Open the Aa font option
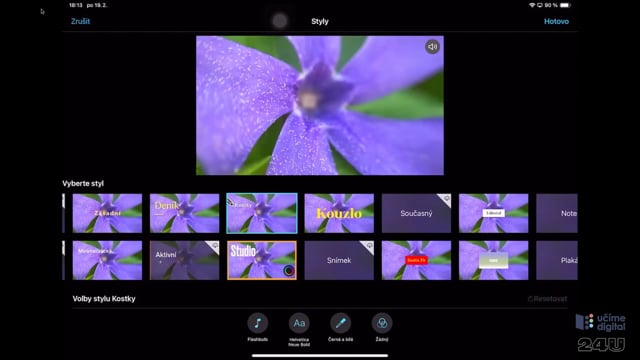Screen dimensions: 640x360 coord(299,323)
